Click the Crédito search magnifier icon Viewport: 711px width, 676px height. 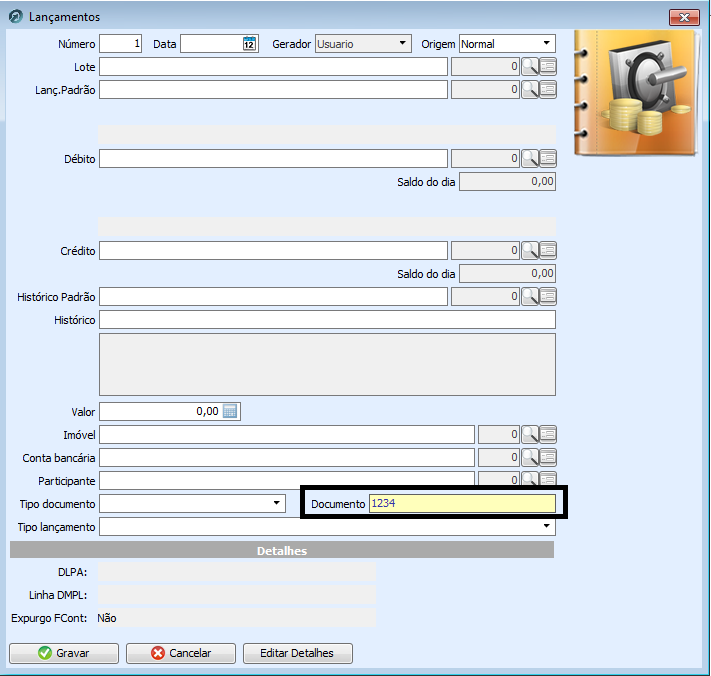tap(530, 250)
